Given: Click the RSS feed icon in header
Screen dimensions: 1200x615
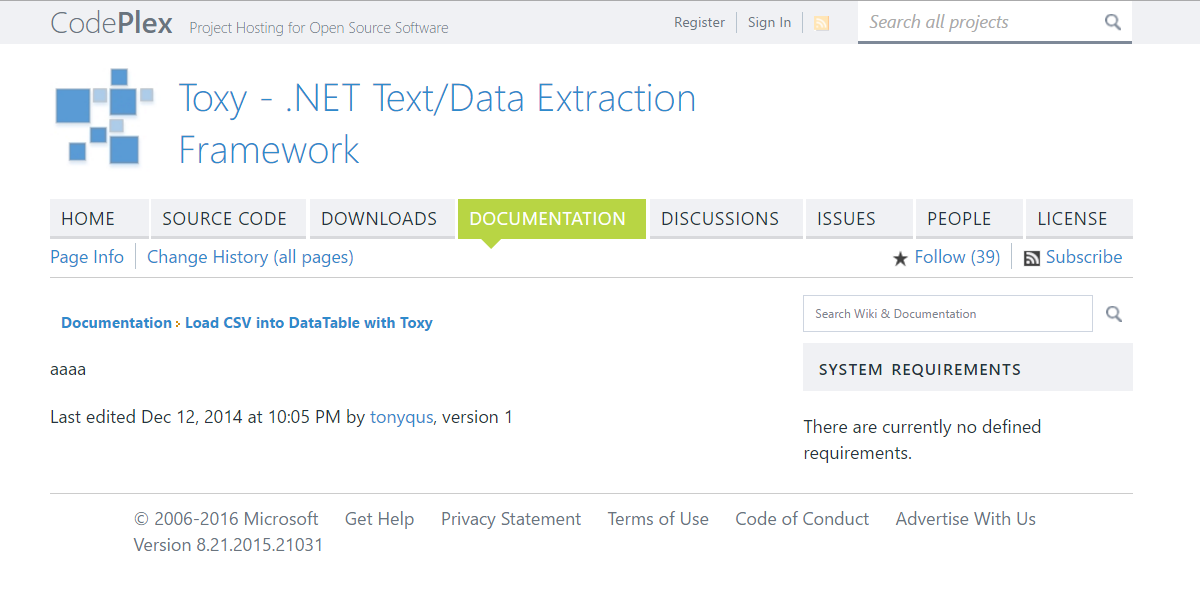Looking at the screenshot, I should [821, 23].
